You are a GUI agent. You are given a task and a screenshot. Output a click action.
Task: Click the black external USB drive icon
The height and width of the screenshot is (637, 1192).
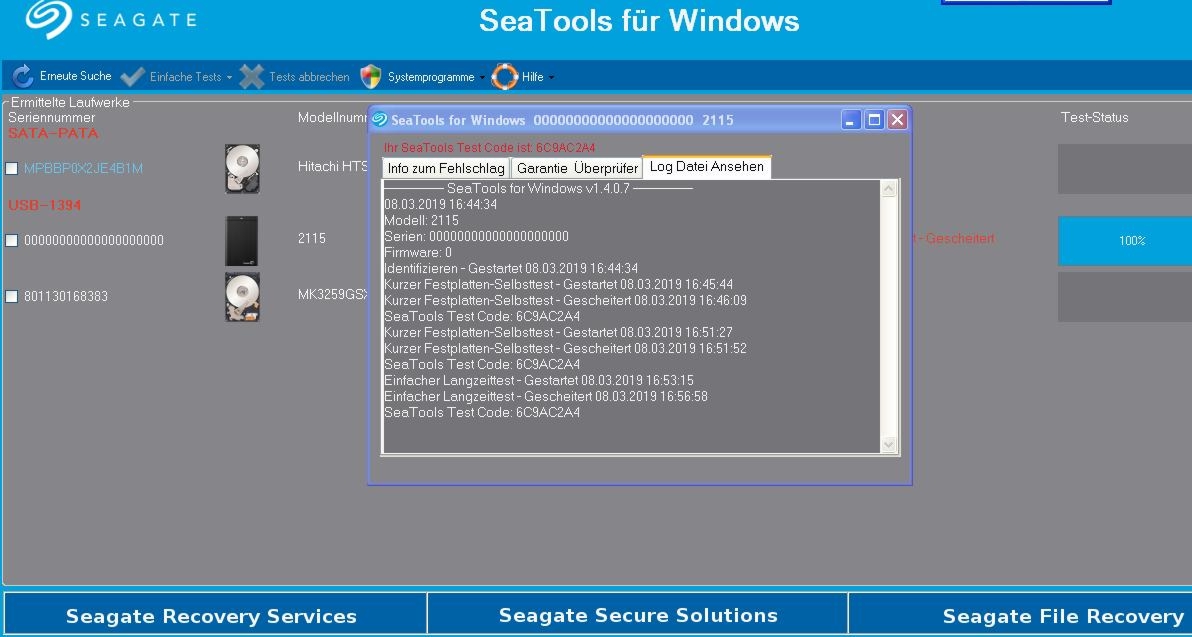(243, 240)
